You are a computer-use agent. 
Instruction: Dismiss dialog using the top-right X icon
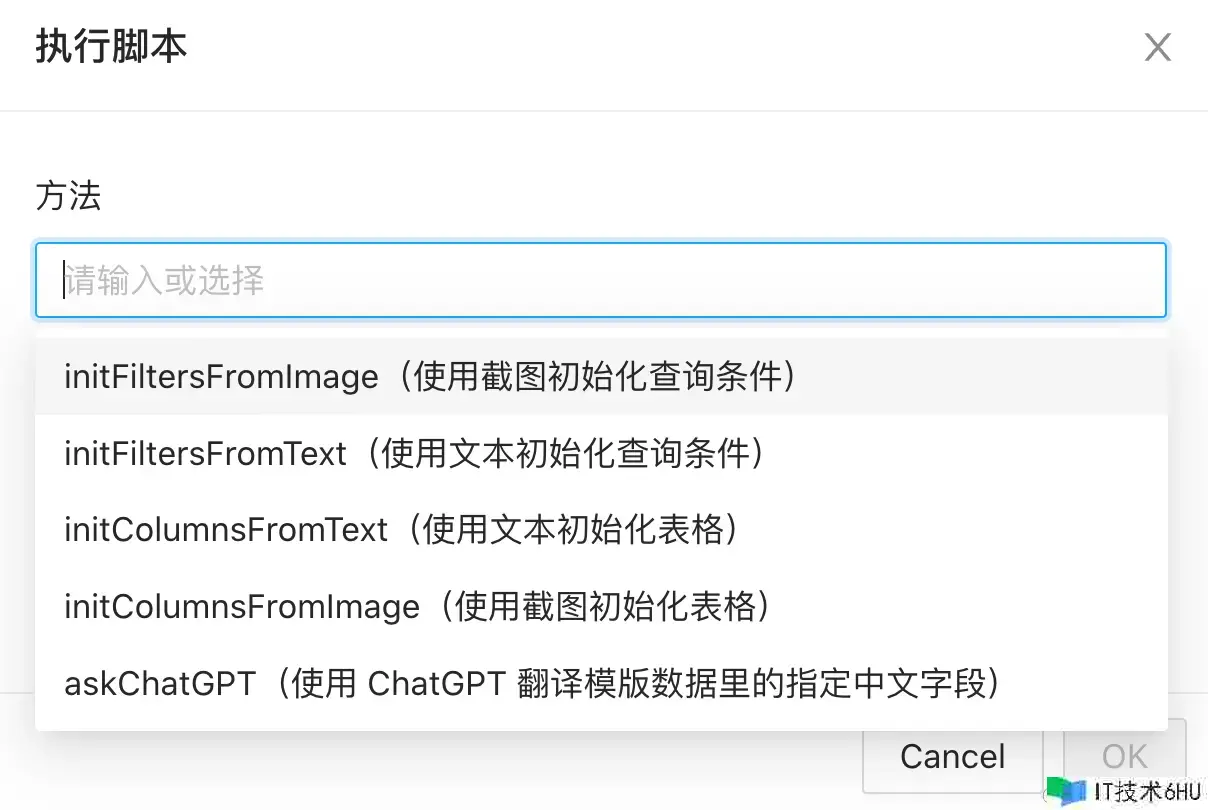point(1157,47)
